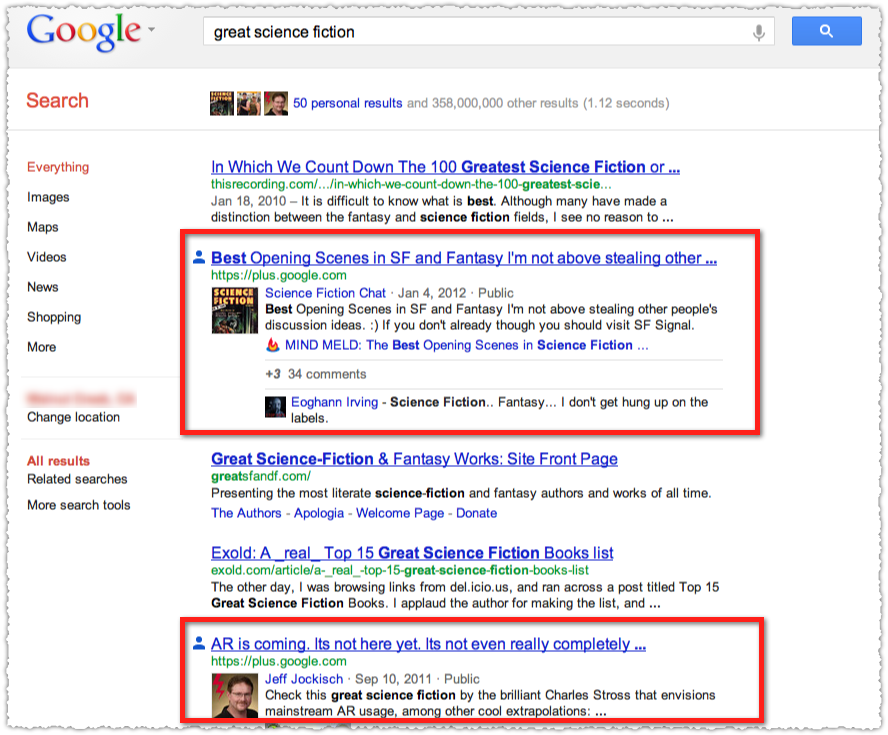Click the blue magnifier search button
Screen dimensions: 888x735
[826, 31]
